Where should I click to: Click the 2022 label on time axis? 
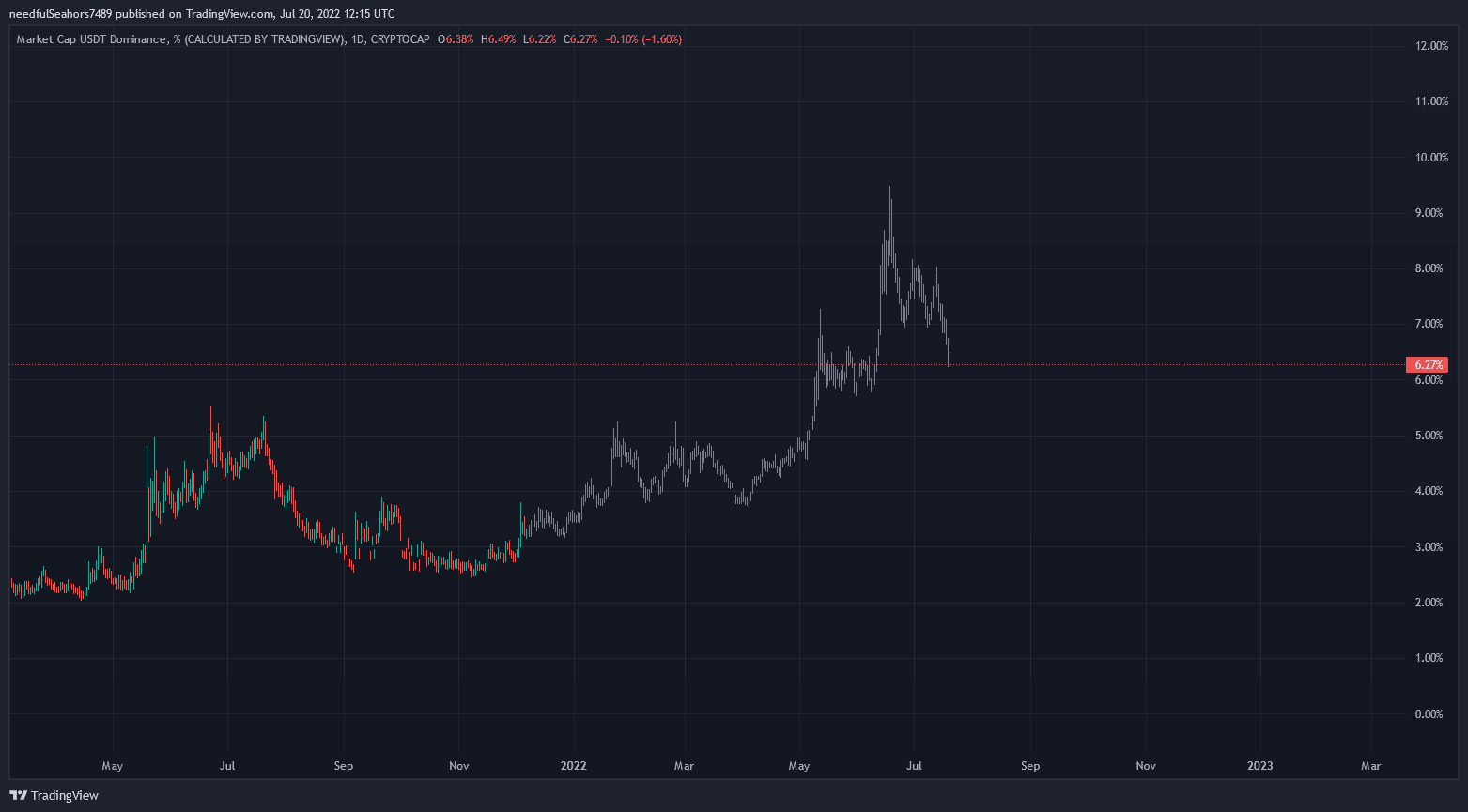[x=573, y=766]
